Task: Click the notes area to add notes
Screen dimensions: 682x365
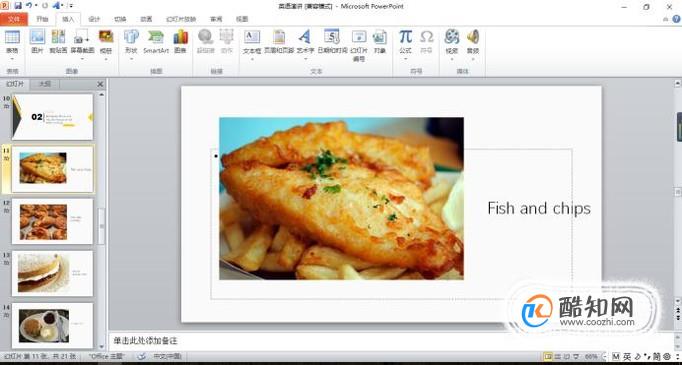Action: click(x=391, y=341)
